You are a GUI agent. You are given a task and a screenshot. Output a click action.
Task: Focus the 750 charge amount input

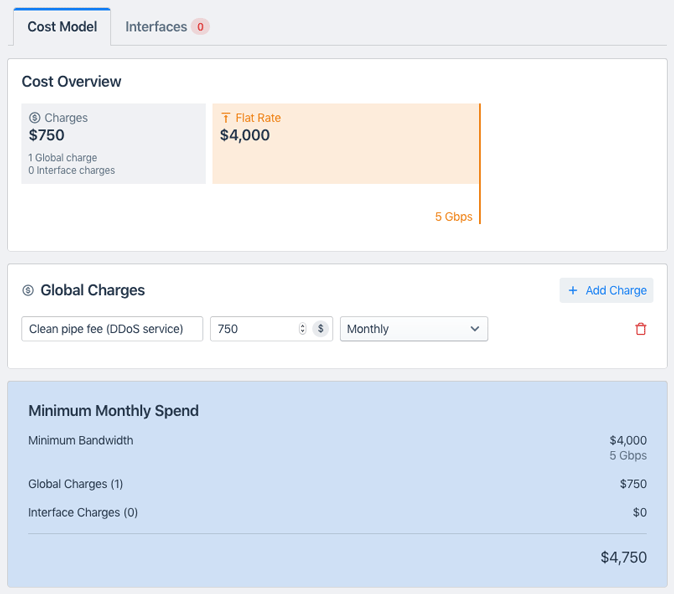(254, 329)
